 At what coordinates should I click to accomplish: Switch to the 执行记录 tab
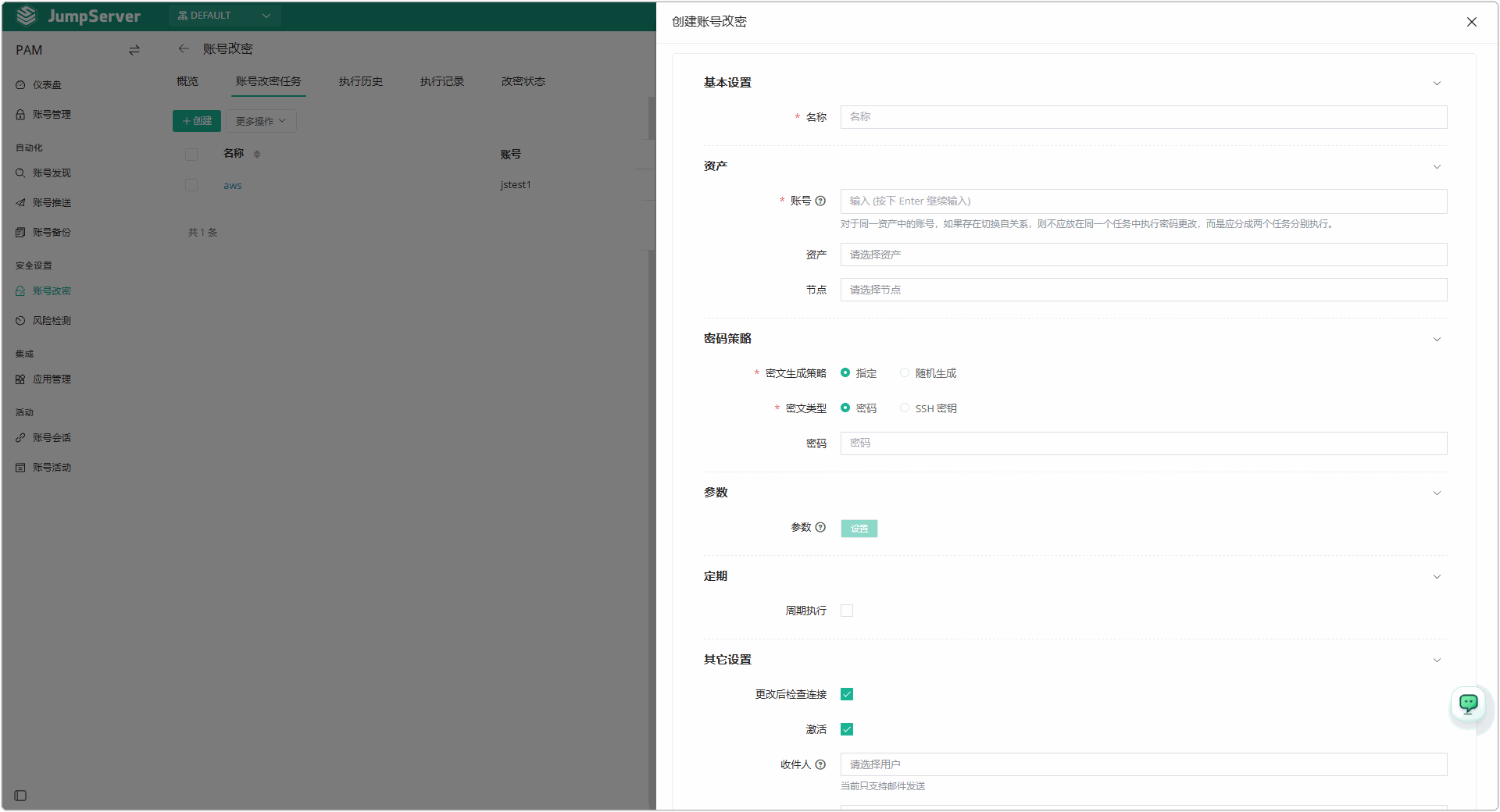tap(442, 81)
